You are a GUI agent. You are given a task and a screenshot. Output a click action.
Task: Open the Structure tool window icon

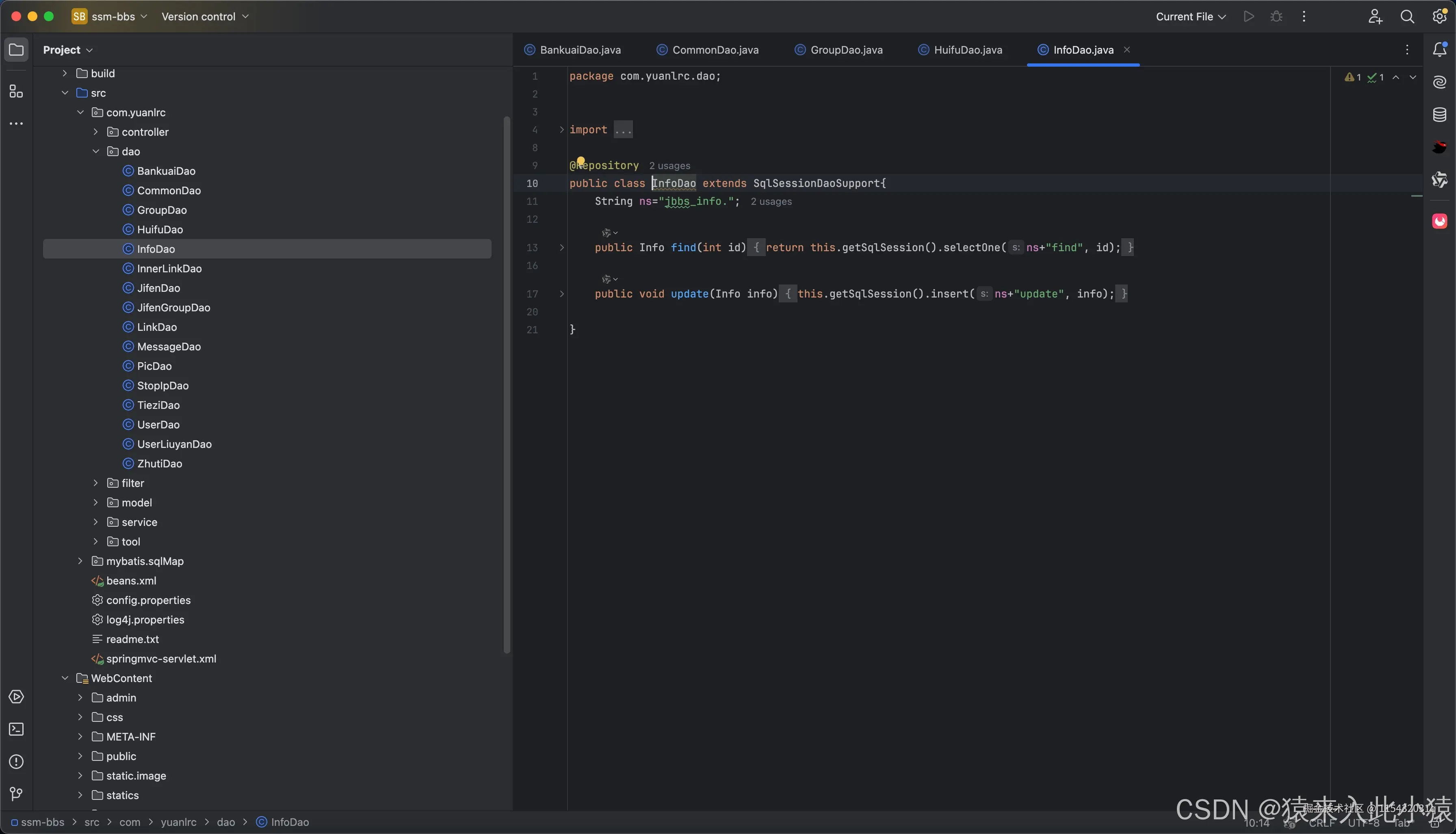16,91
